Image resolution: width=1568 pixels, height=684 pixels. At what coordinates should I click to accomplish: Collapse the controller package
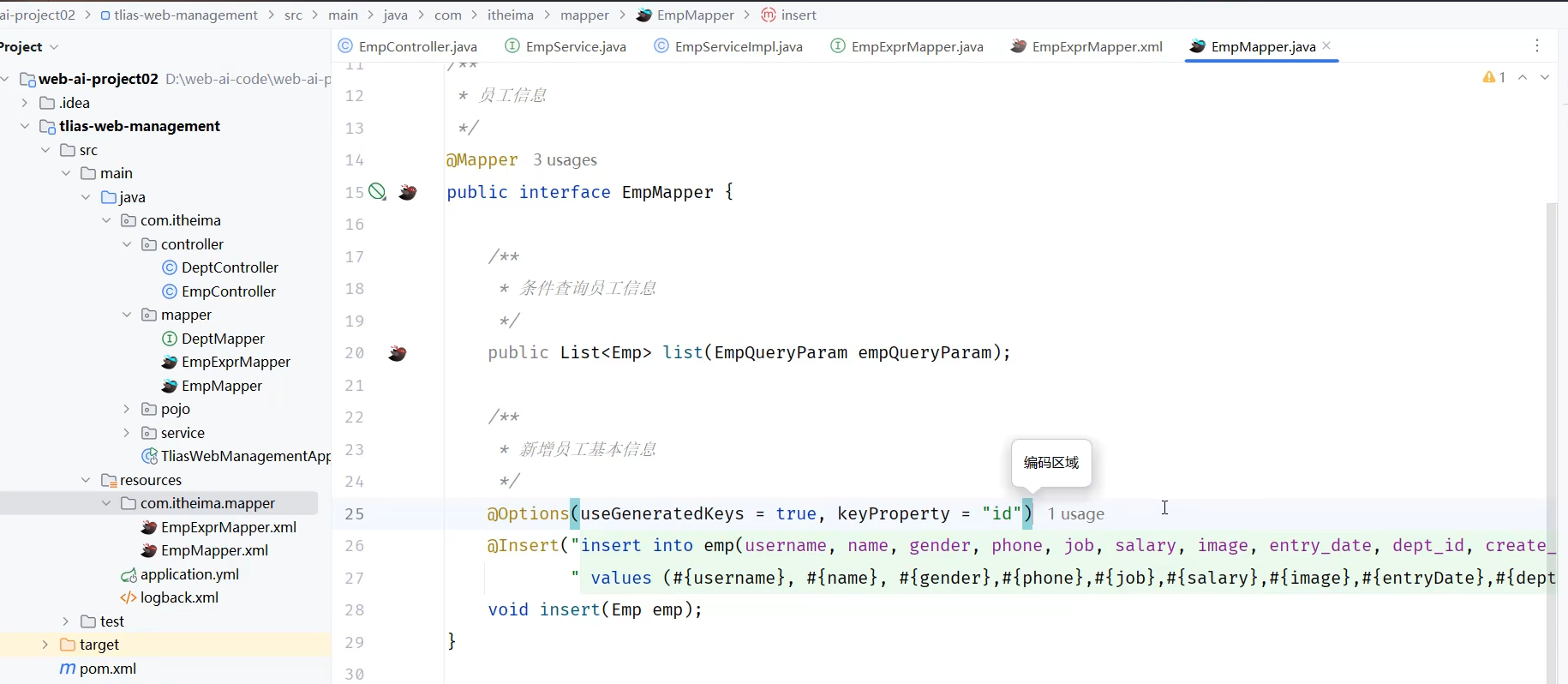pyautogui.click(x=127, y=244)
